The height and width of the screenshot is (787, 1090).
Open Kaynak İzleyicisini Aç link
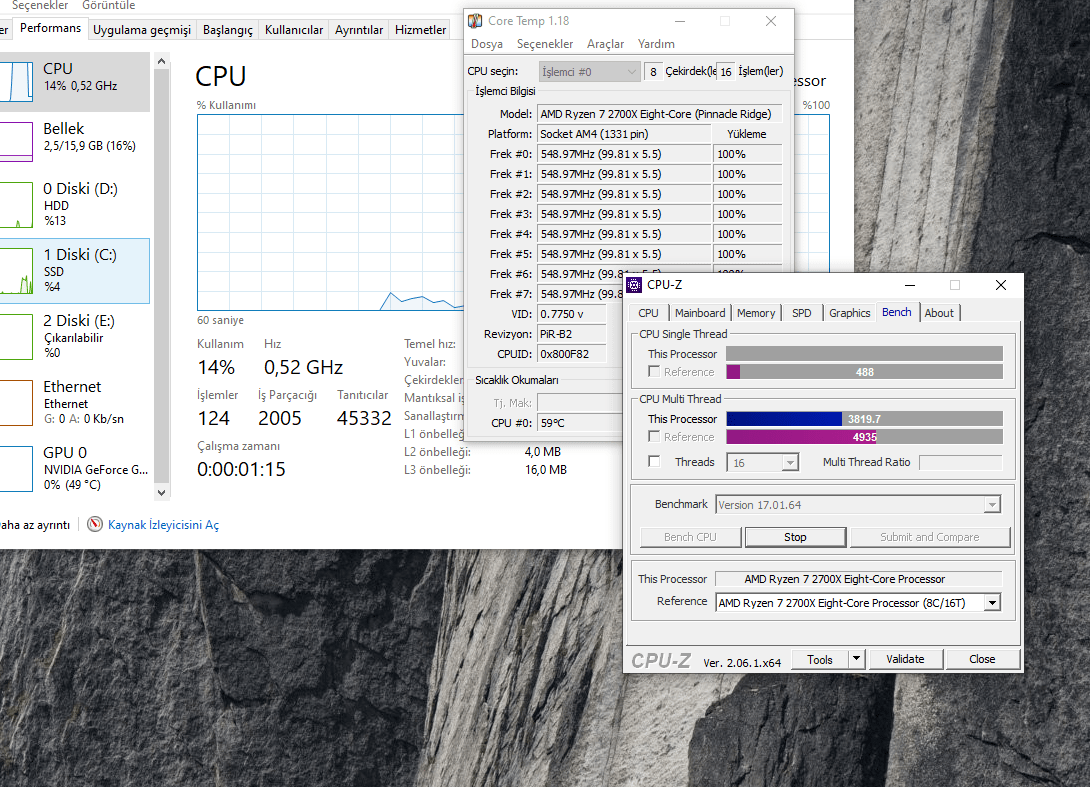[x=163, y=525]
